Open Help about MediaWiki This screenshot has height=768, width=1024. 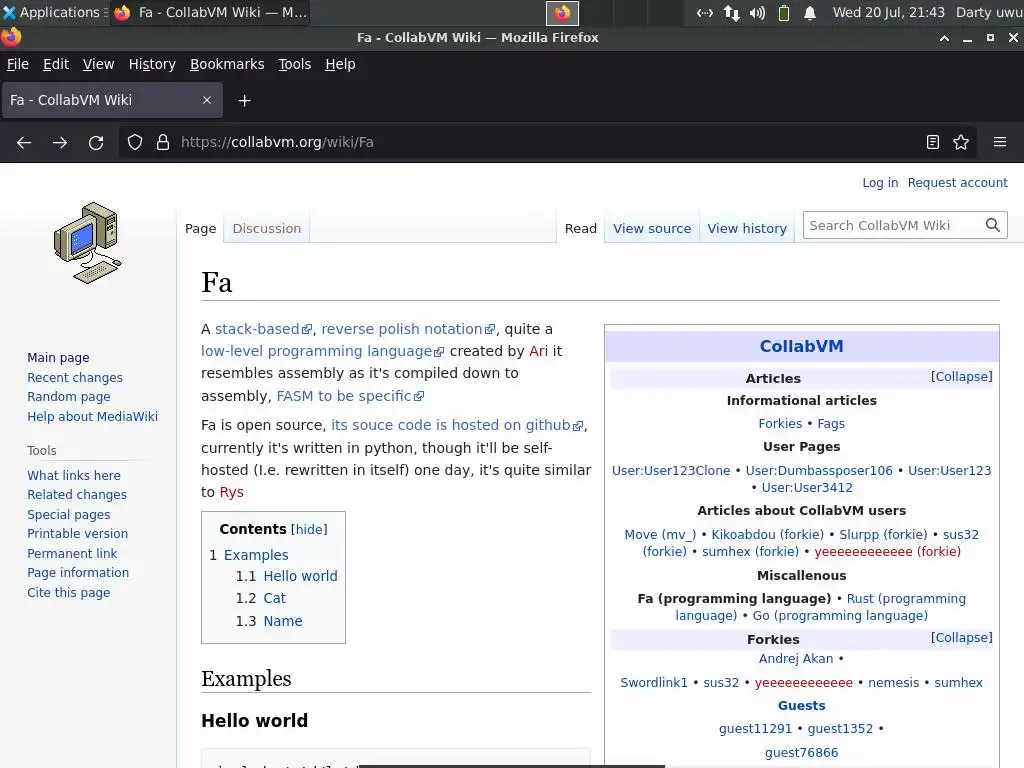coord(92,417)
